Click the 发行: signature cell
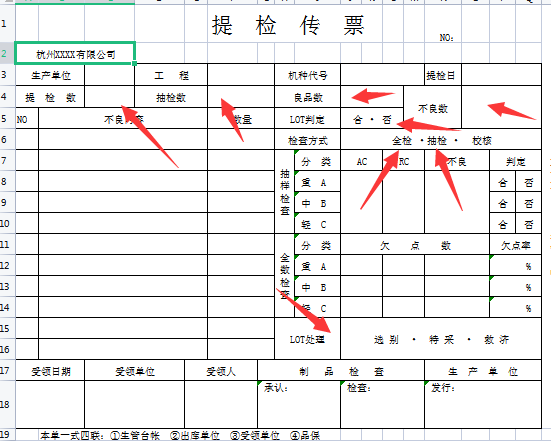 [x=483, y=404]
